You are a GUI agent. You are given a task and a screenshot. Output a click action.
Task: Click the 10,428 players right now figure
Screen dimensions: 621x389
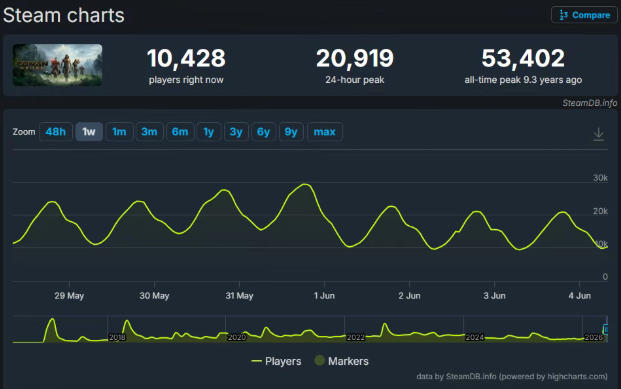click(186, 58)
